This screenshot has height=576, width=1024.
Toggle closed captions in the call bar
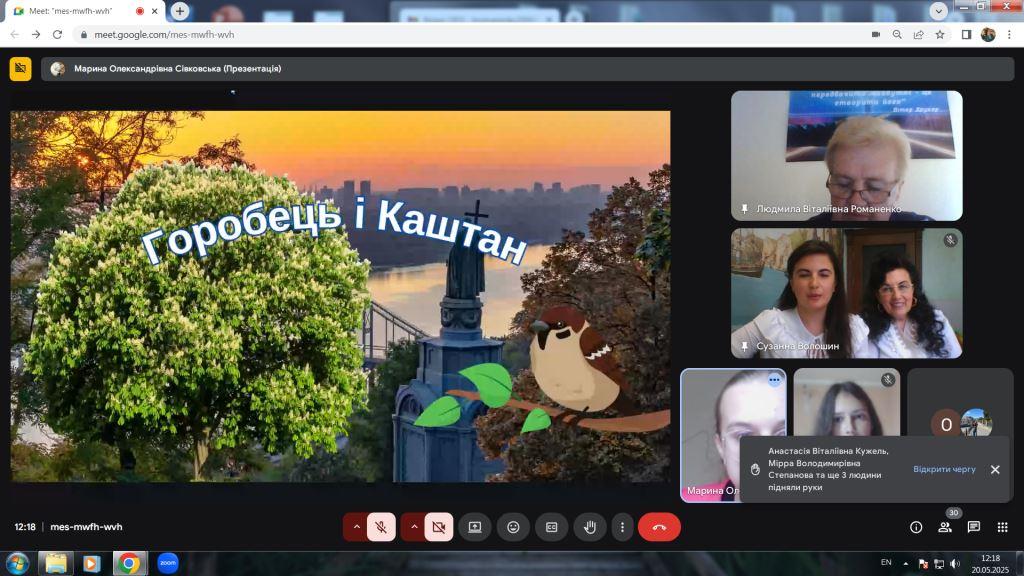pyautogui.click(x=551, y=527)
